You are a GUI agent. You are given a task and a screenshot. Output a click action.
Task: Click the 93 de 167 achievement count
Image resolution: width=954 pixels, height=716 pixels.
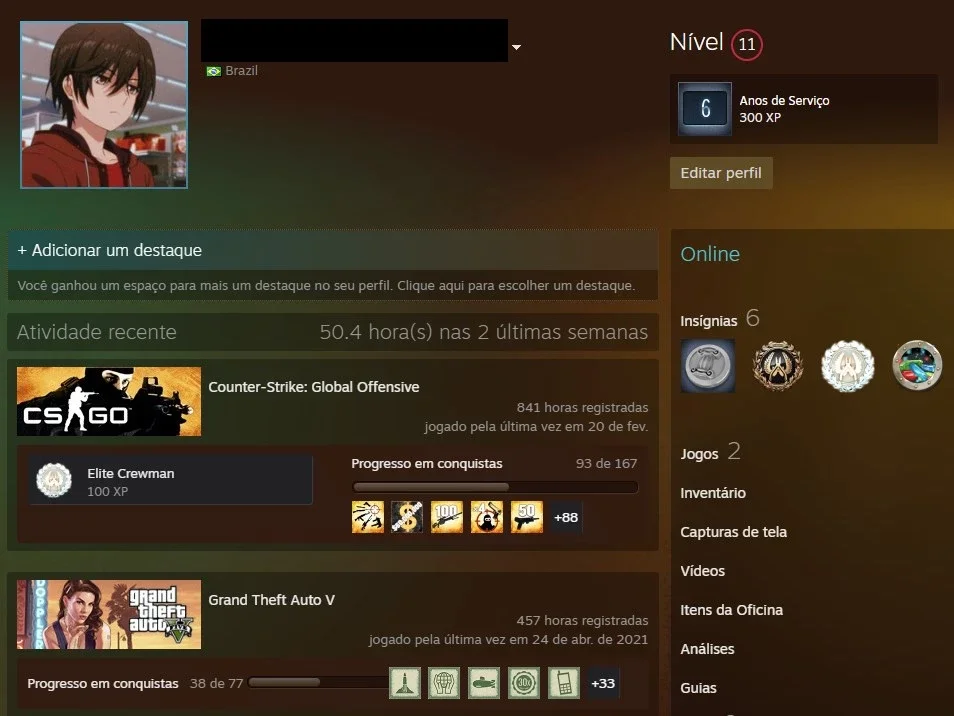[x=606, y=464]
